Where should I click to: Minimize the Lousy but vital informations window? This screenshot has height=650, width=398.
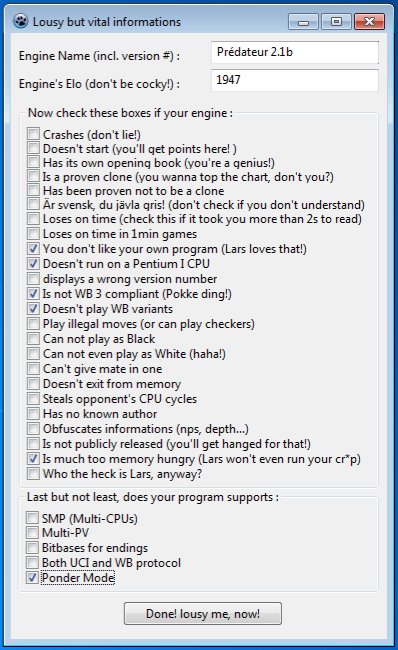303,22
